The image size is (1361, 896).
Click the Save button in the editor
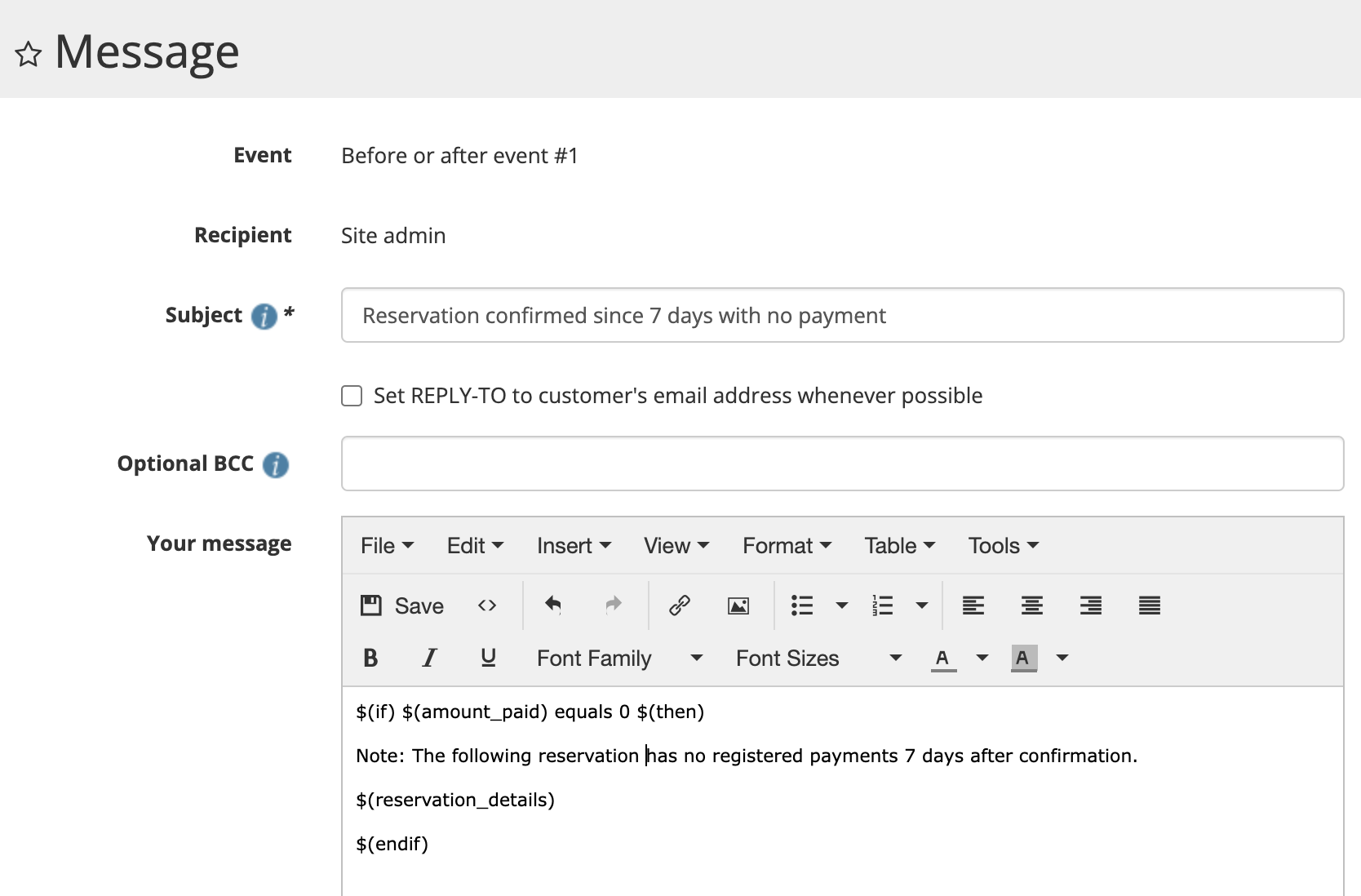pyautogui.click(x=402, y=605)
